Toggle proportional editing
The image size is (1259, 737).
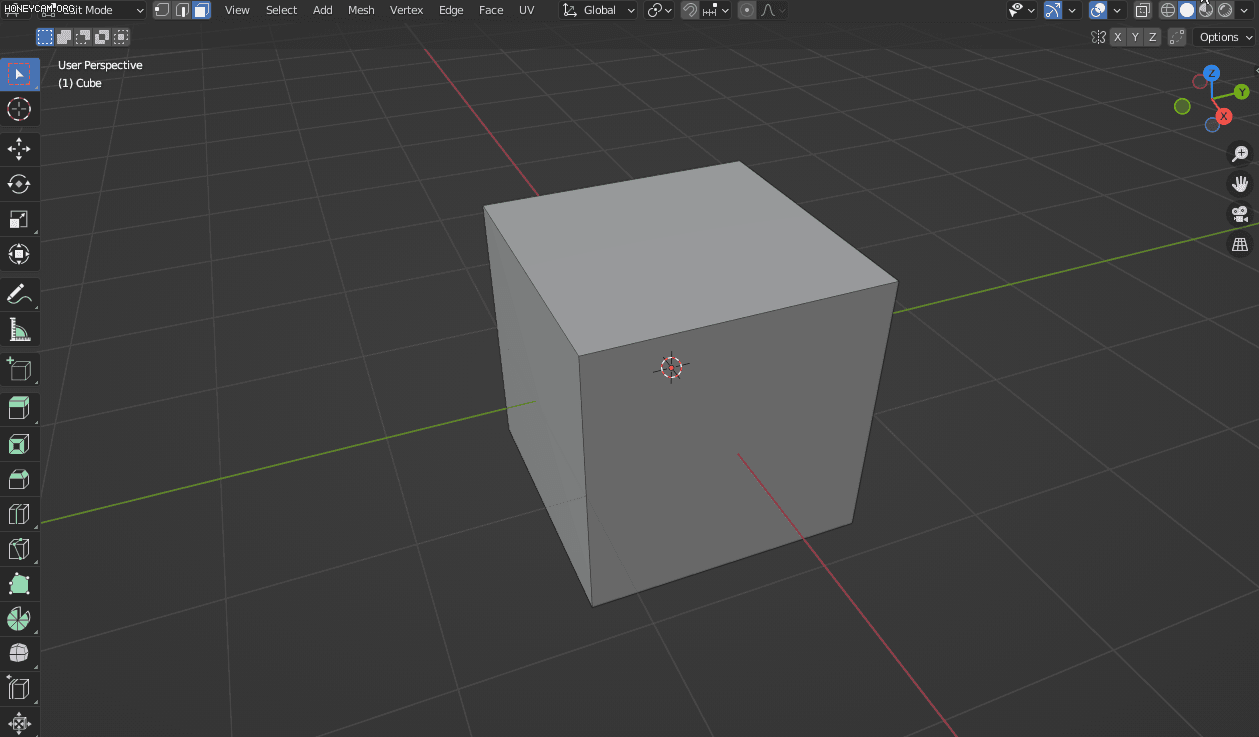click(x=747, y=10)
